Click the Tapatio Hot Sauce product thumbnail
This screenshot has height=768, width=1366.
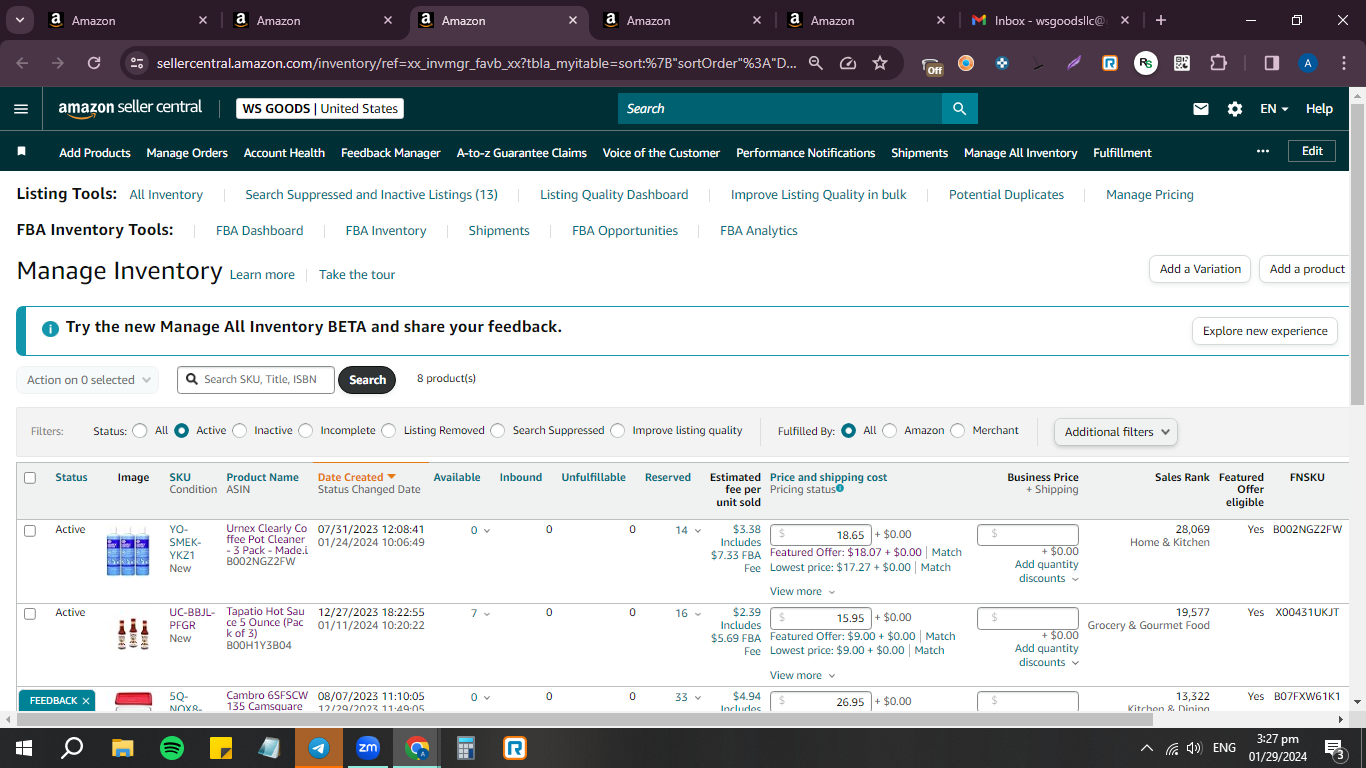[x=133, y=634]
